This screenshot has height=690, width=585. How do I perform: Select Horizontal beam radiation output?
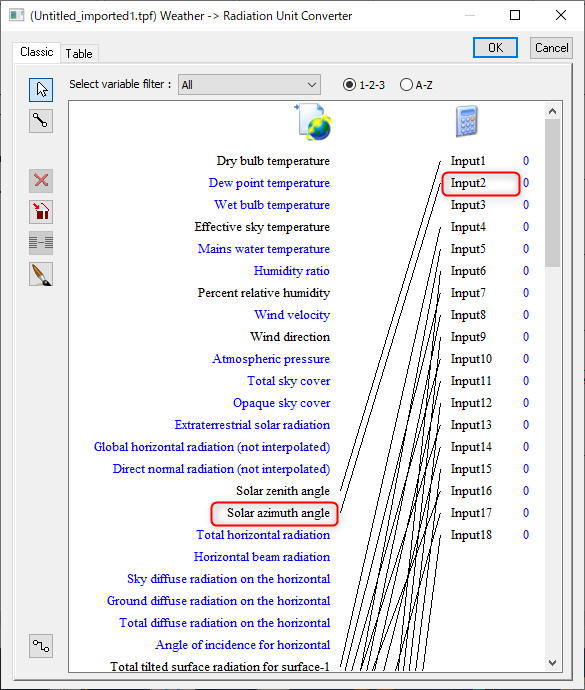pos(261,557)
